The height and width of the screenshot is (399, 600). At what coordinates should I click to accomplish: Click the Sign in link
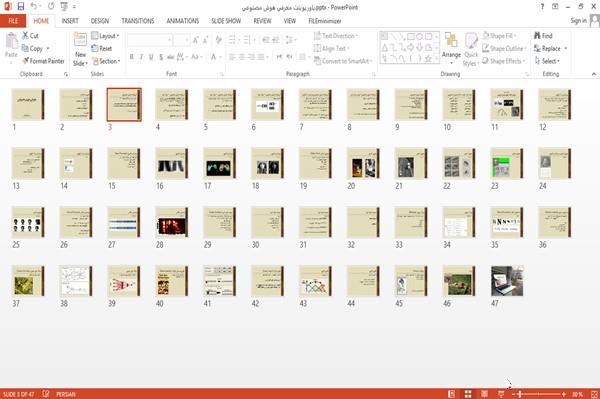click(578, 21)
